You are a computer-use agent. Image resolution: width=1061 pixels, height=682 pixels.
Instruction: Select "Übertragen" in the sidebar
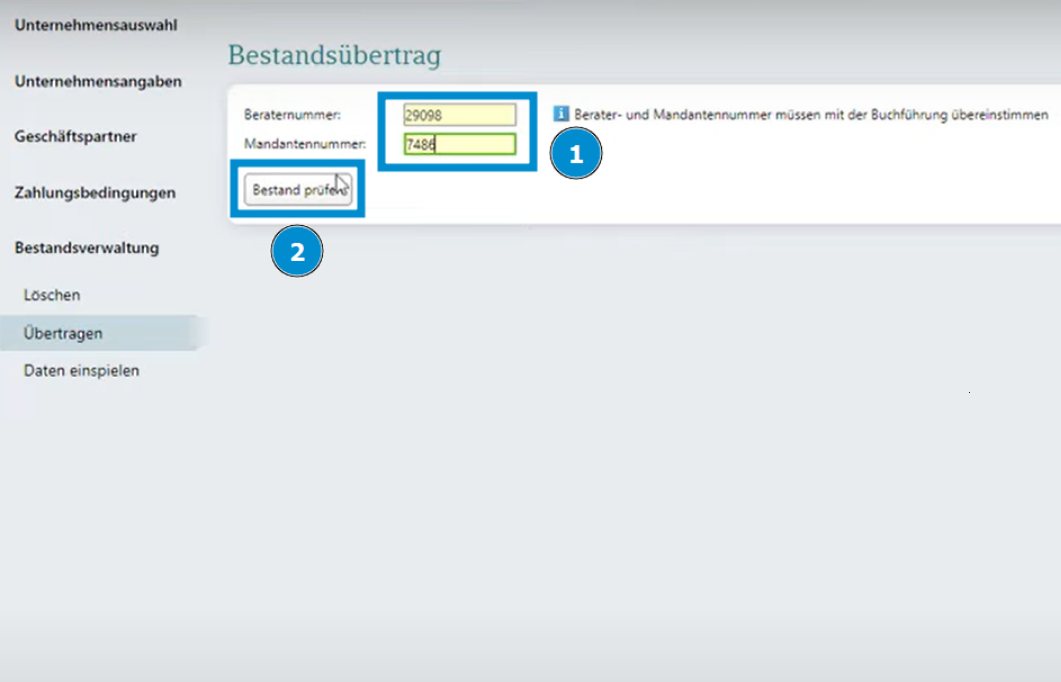pos(62,332)
